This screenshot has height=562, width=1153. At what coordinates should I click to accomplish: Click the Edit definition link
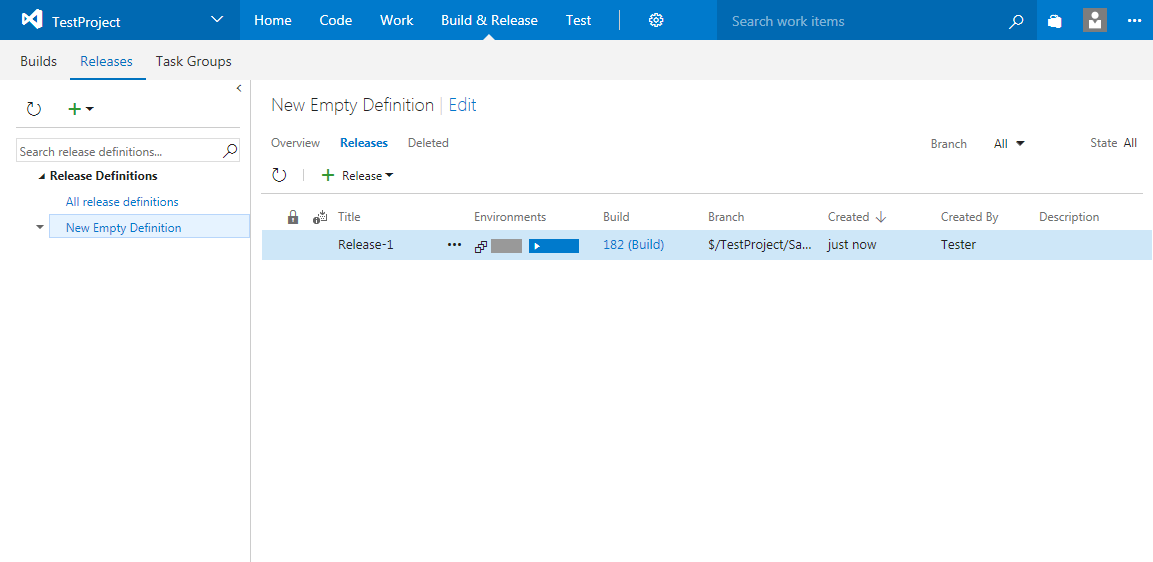(x=462, y=105)
